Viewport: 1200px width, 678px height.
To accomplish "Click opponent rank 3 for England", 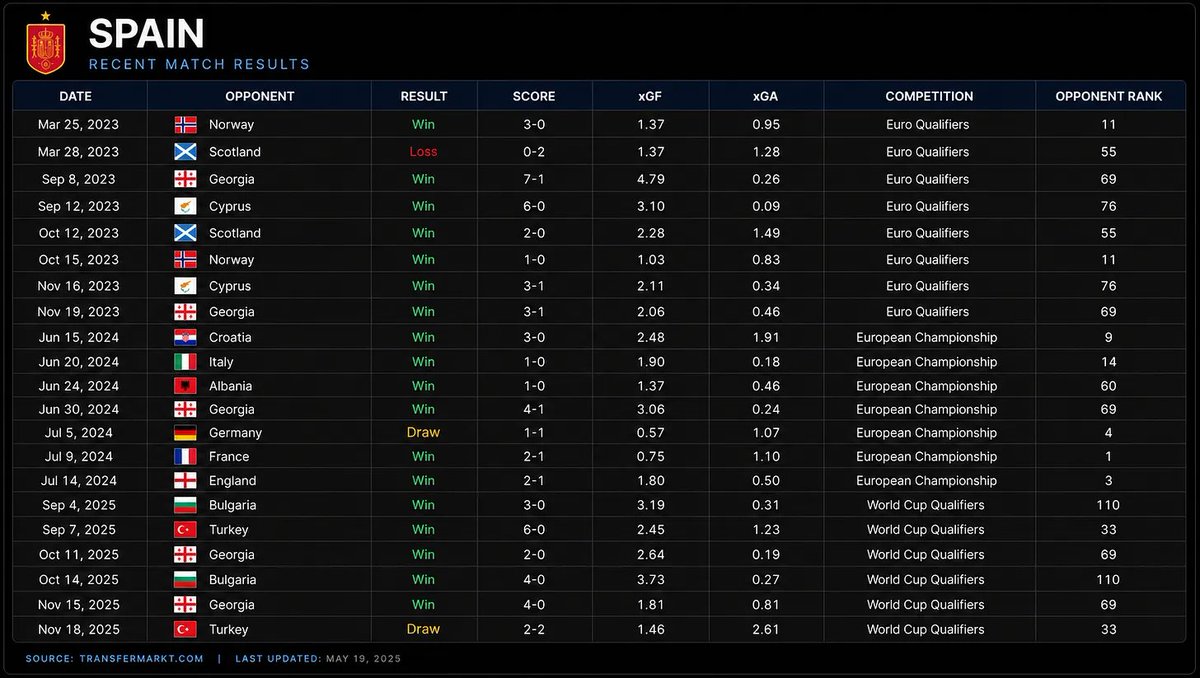I will coord(1109,481).
